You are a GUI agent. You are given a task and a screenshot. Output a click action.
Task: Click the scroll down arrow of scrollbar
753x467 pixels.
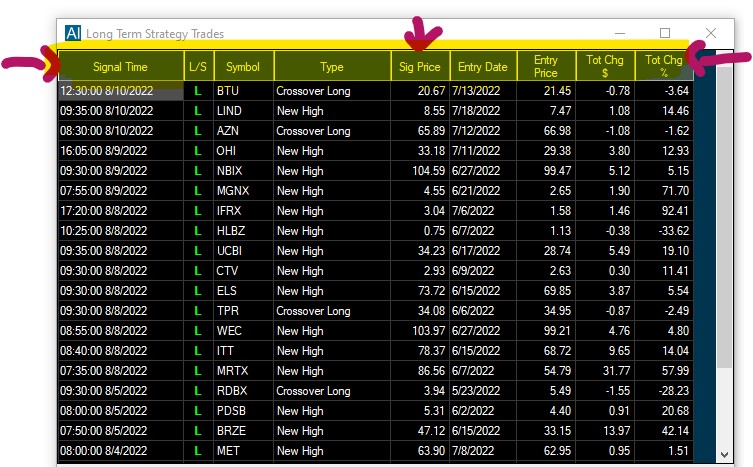tap(725, 454)
